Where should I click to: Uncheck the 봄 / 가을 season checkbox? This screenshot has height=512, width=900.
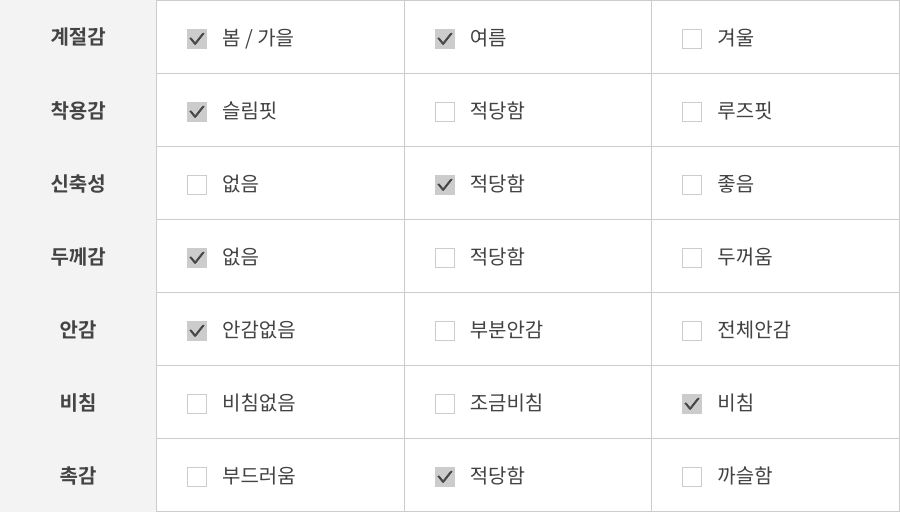pyautogui.click(x=197, y=39)
